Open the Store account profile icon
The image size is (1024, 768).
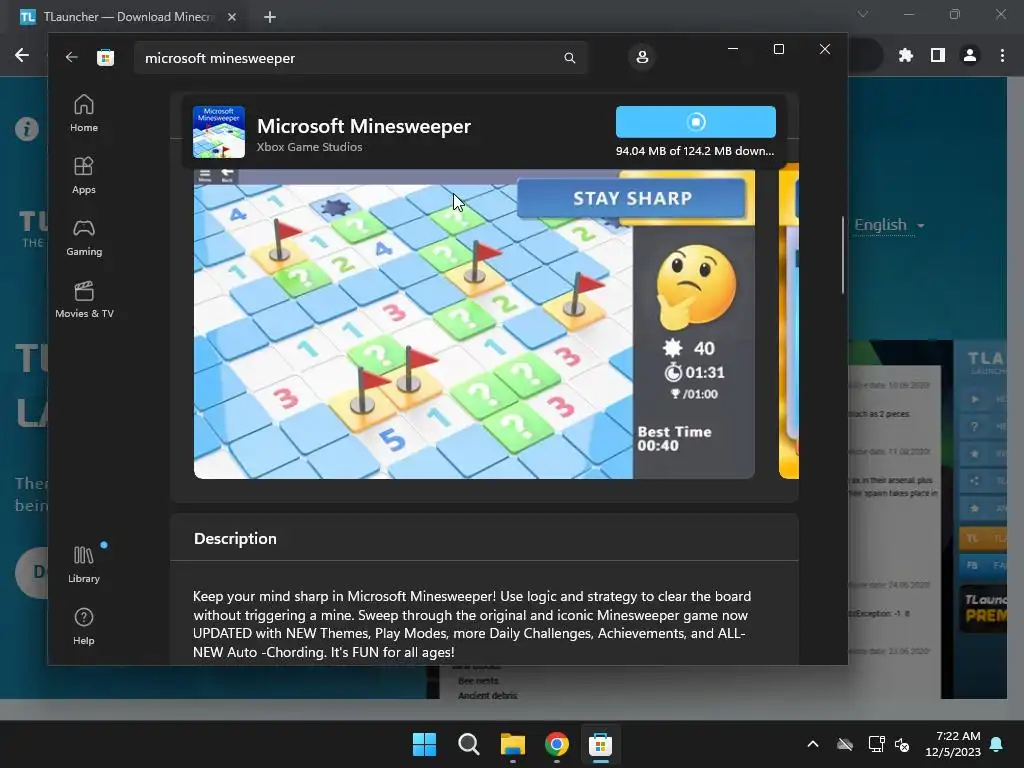point(642,57)
